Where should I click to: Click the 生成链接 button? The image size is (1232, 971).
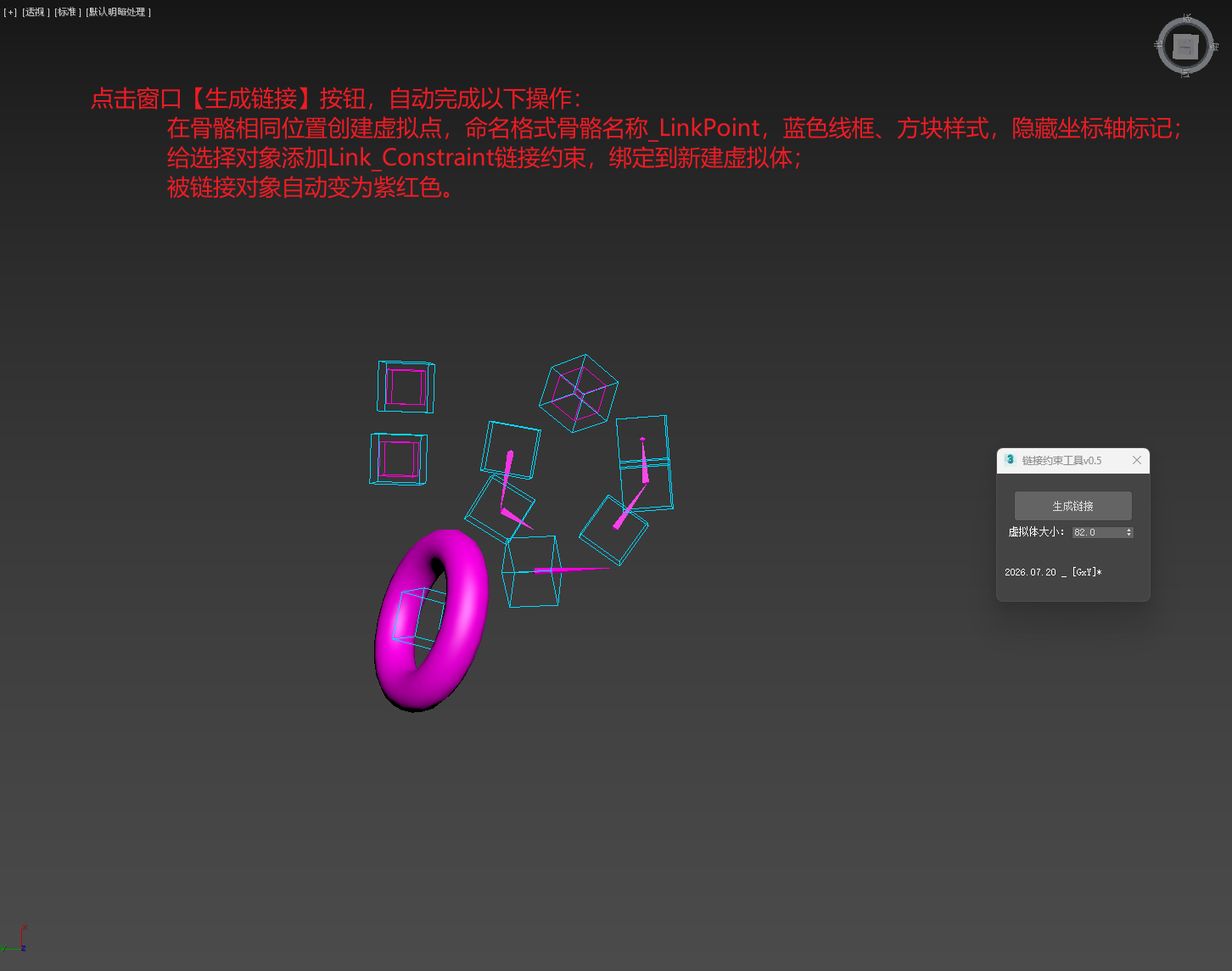point(1073,506)
